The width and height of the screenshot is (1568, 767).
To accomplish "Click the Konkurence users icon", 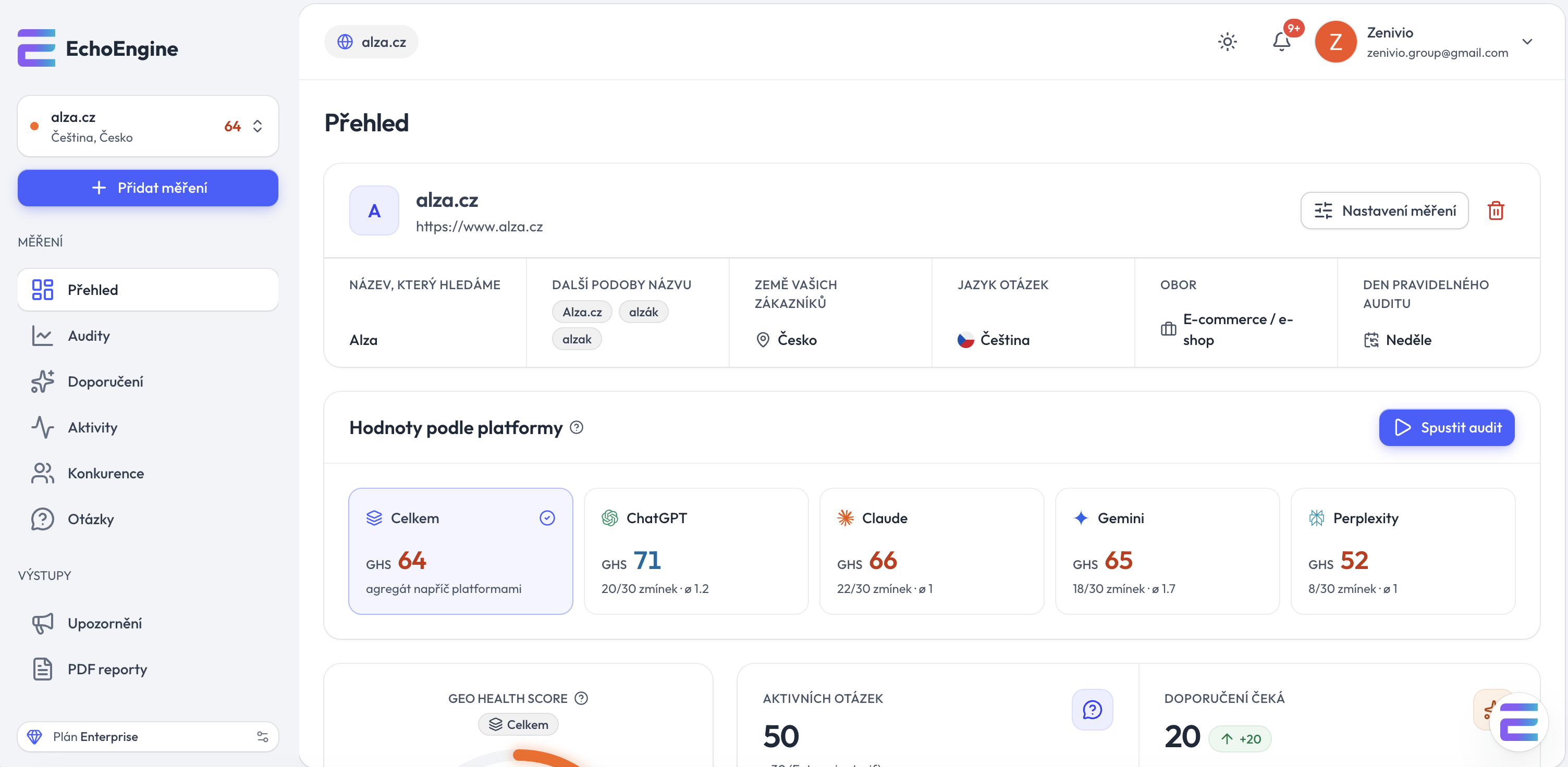I will 43,473.
